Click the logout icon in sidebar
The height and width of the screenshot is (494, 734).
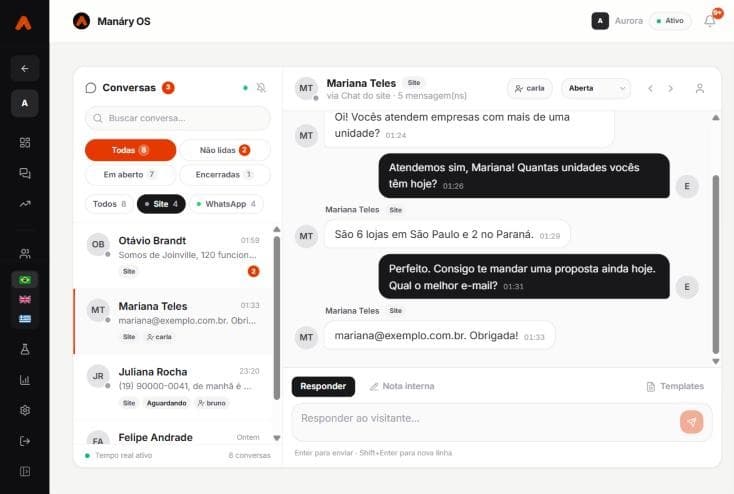(25, 441)
